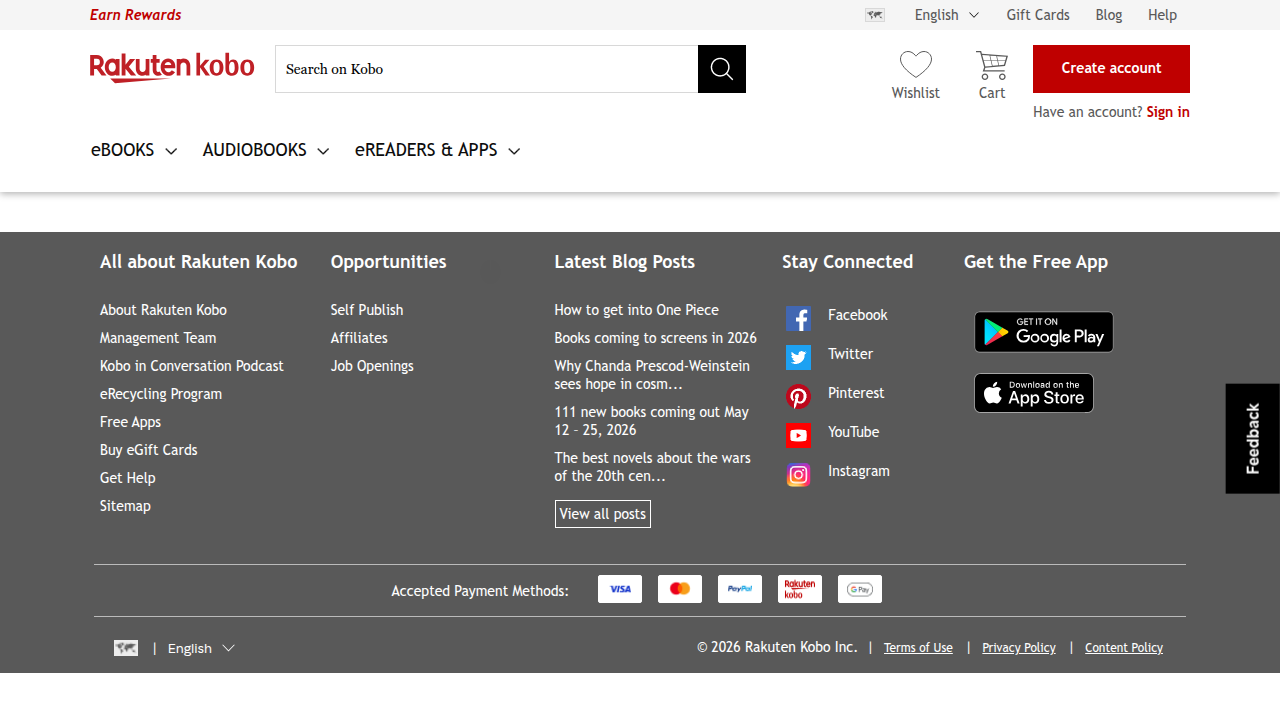Open Buy eGift Cards link
The width and height of the screenshot is (1280, 720).
click(x=149, y=450)
